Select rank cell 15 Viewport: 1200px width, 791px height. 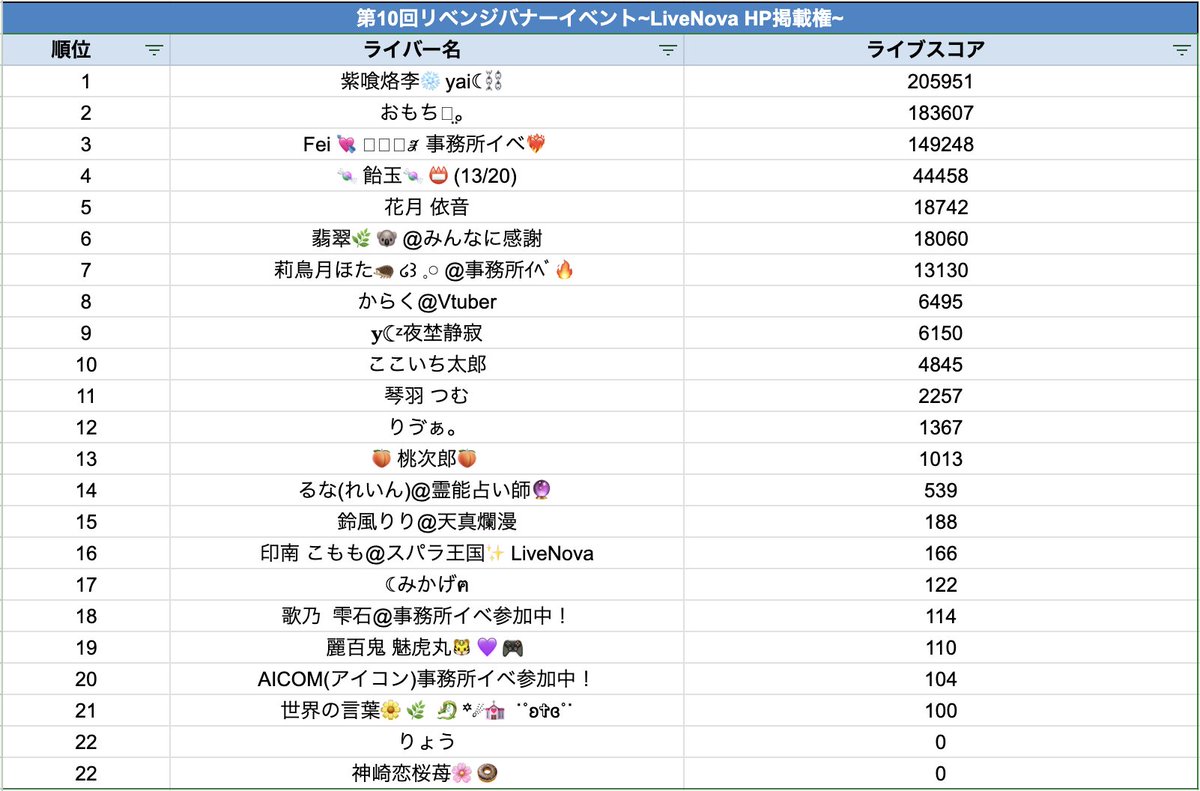click(x=86, y=523)
